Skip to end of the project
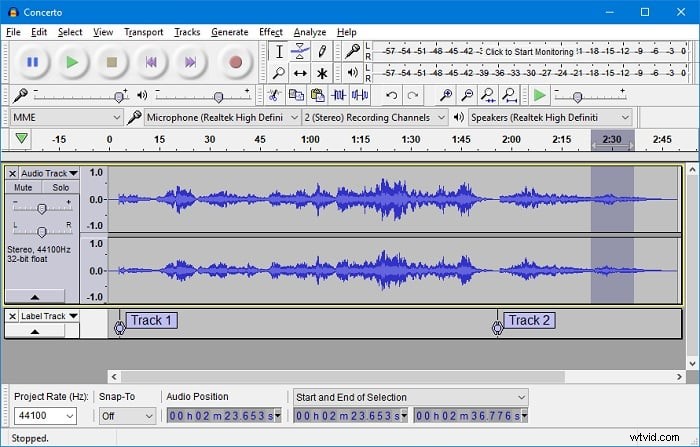700x447 pixels. pyautogui.click(x=191, y=62)
